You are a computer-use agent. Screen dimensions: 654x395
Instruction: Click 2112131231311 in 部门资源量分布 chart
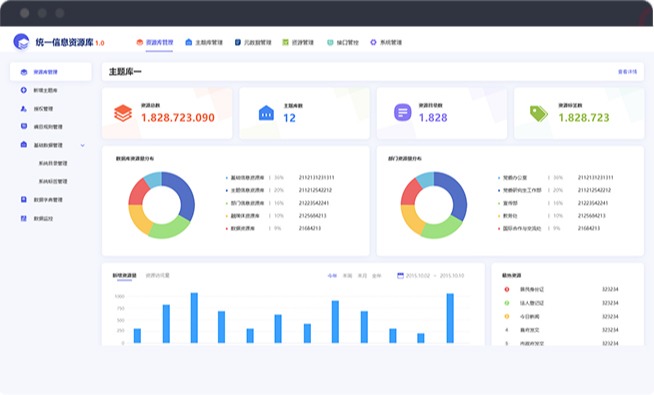point(595,178)
